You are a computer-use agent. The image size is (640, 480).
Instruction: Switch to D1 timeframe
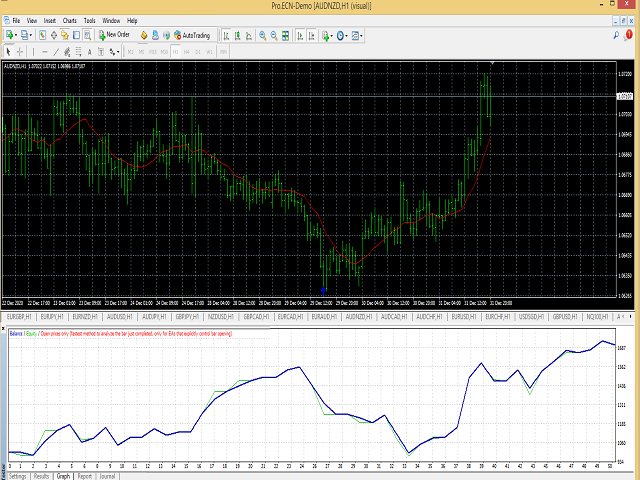[198, 52]
